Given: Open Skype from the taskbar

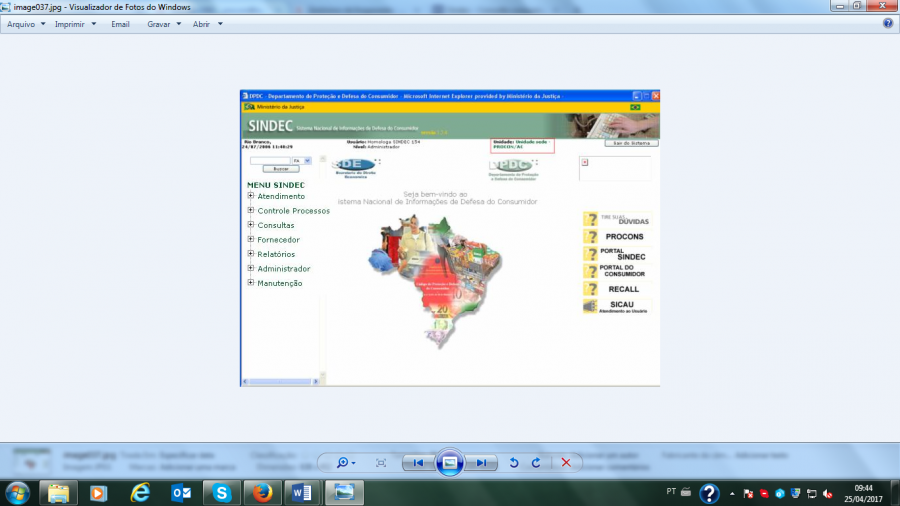Looking at the screenshot, I should [221, 493].
